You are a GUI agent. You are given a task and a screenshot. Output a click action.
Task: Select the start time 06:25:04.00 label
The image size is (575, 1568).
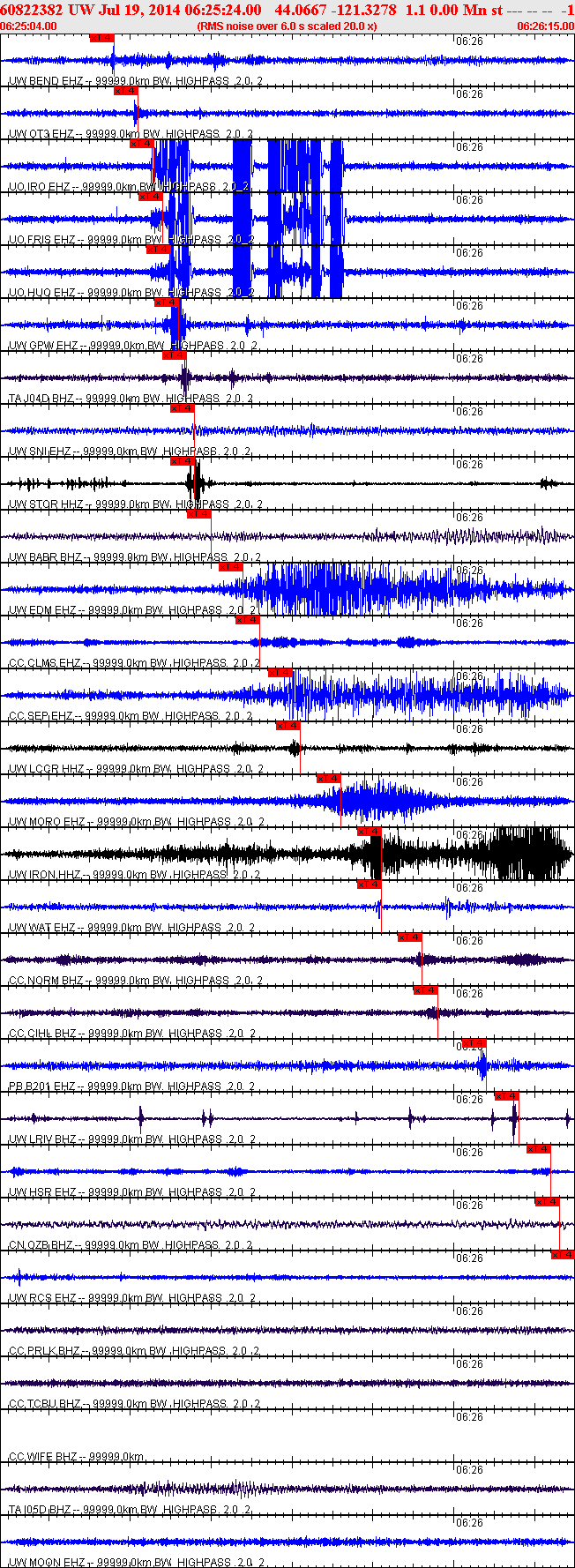tap(29, 26)
